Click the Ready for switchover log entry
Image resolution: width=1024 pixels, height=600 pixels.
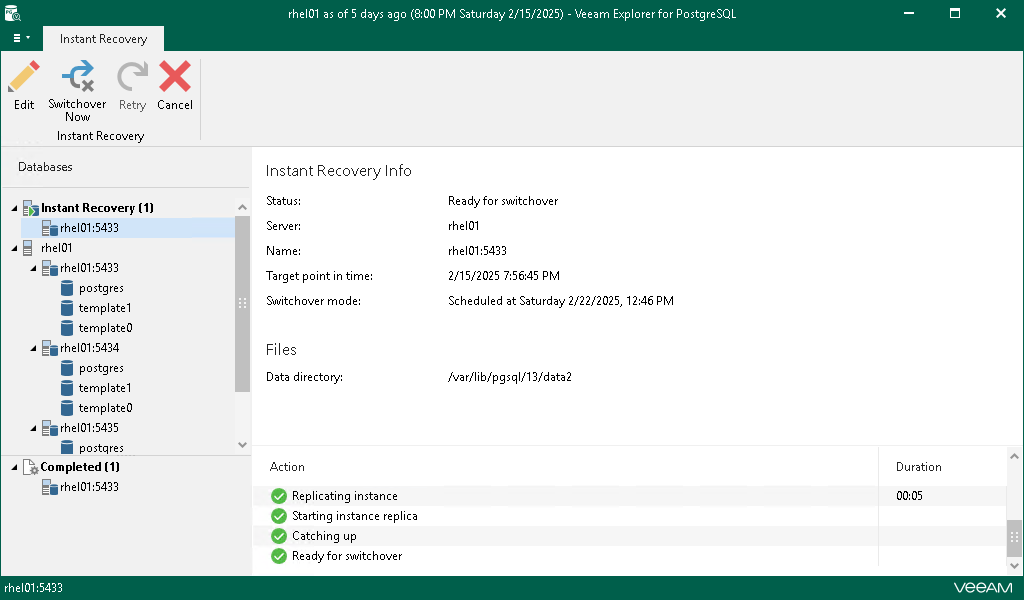pyautogui.click(x=346, y=556)
